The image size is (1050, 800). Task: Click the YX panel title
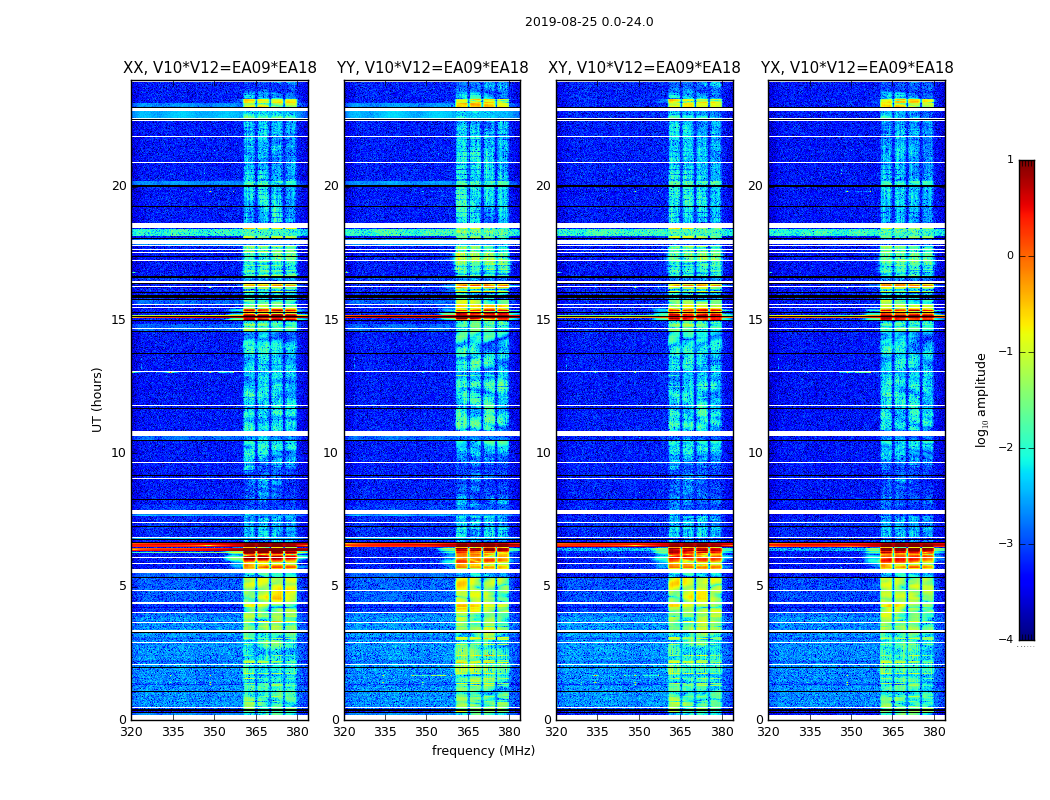tap(857, 68)
